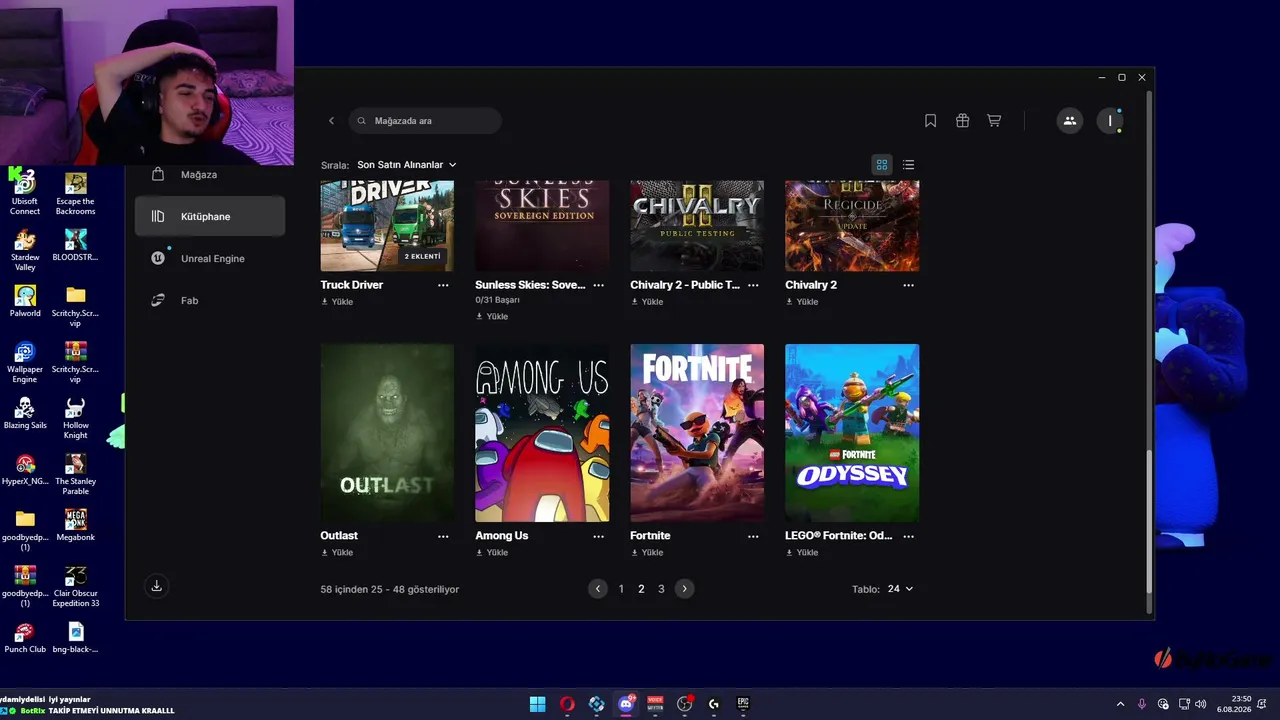Open the friends list icon

(1070, 121)
